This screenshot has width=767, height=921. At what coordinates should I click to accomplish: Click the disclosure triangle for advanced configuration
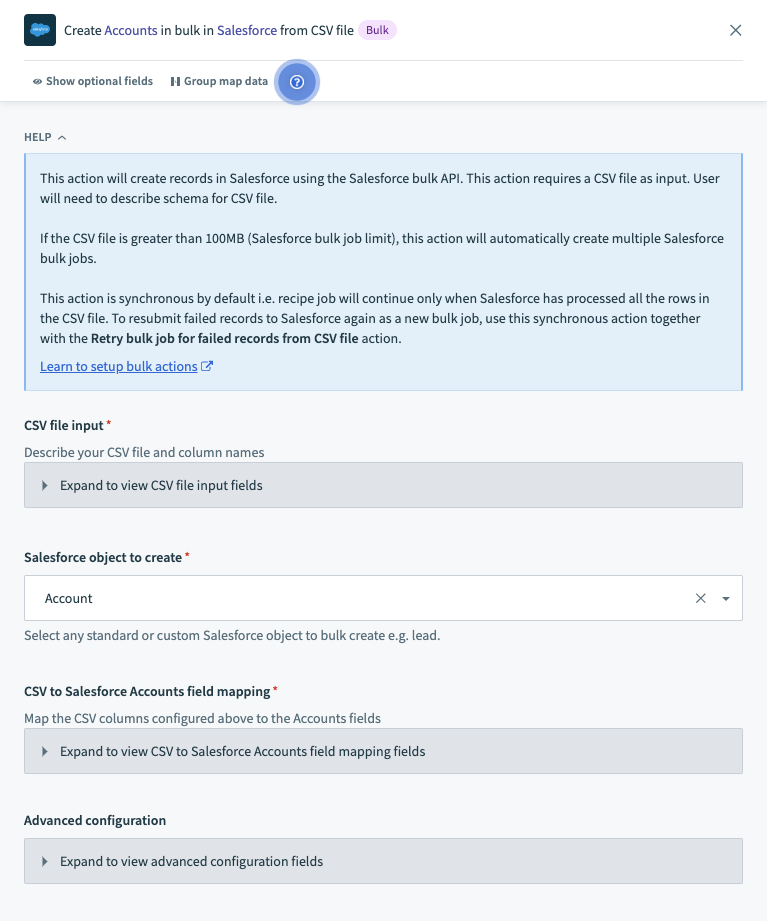coord(45,860)
